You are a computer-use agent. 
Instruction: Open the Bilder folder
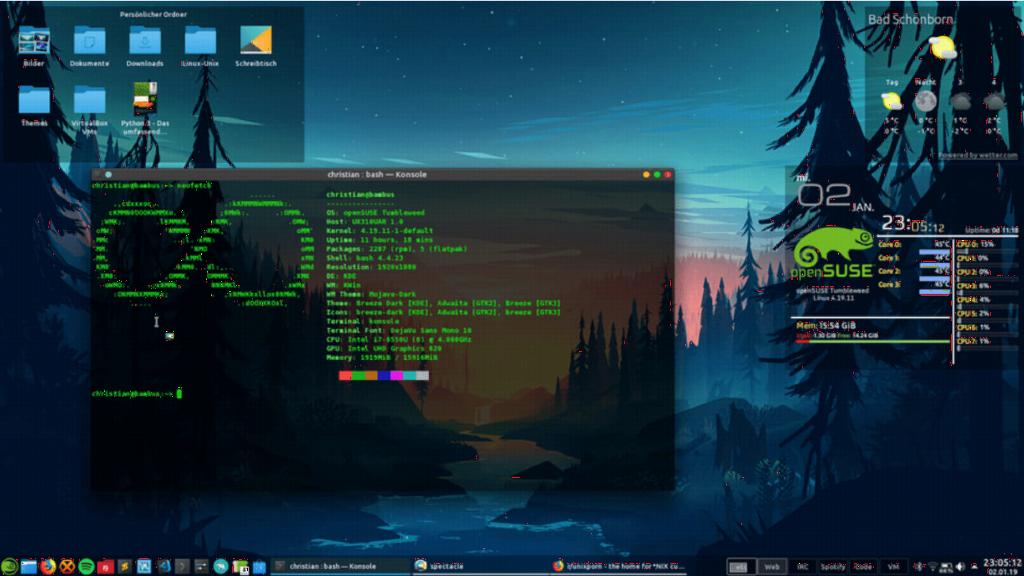(x=34, y=47)
